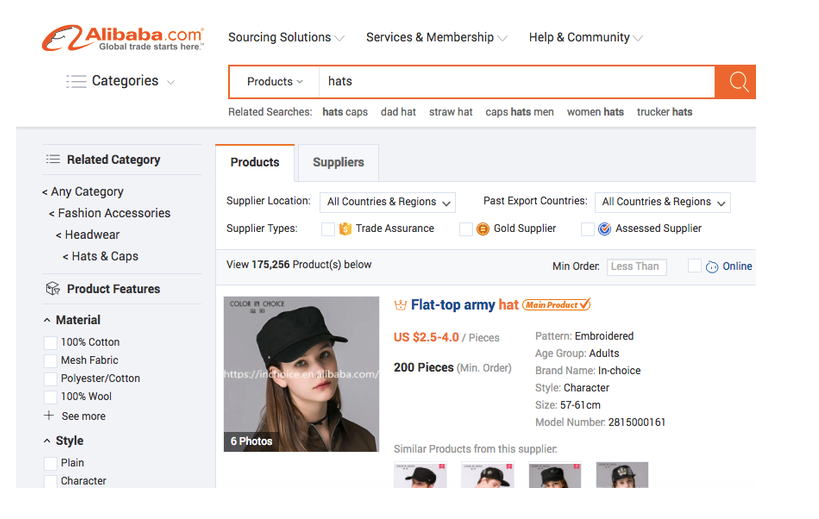The image size is (819, 519).
Task: Check the Polyester/Cotton material filter
Action: coord(51,379)
